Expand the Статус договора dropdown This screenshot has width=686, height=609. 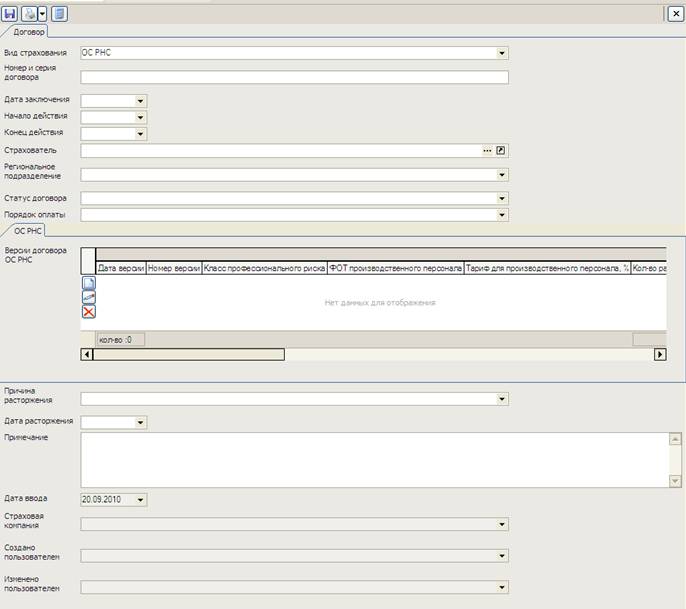click(x=502, y=198)
